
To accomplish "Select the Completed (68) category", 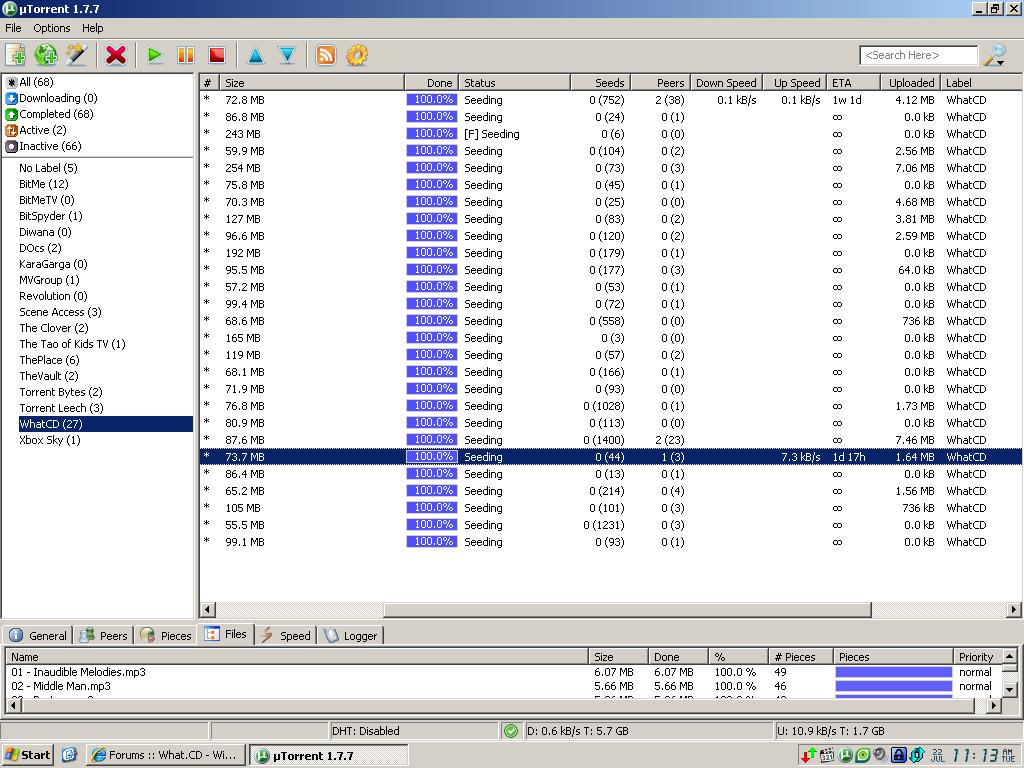I will pyautogui.click(x=50, y=114).
